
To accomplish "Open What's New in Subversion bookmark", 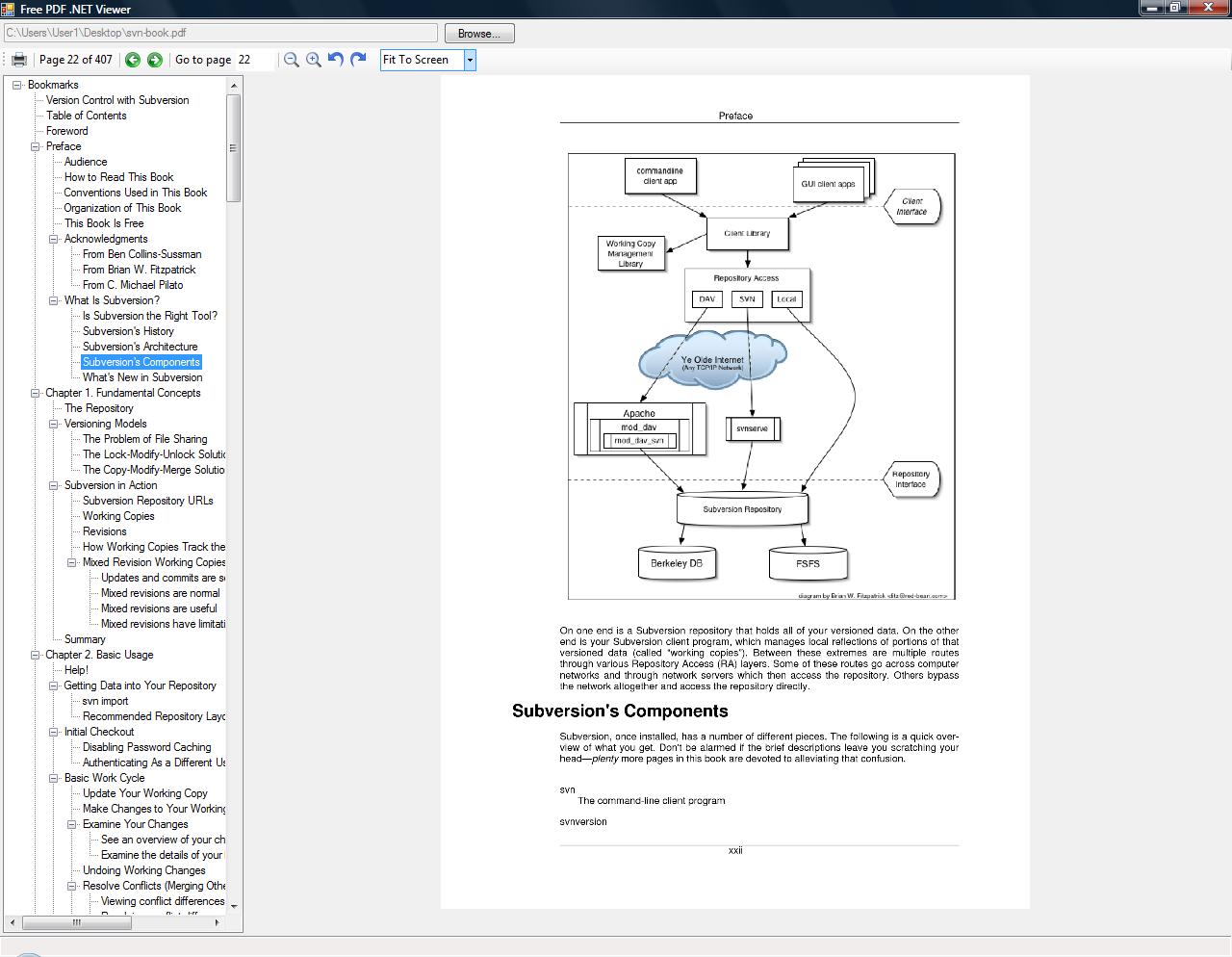I will pos(142,377).
